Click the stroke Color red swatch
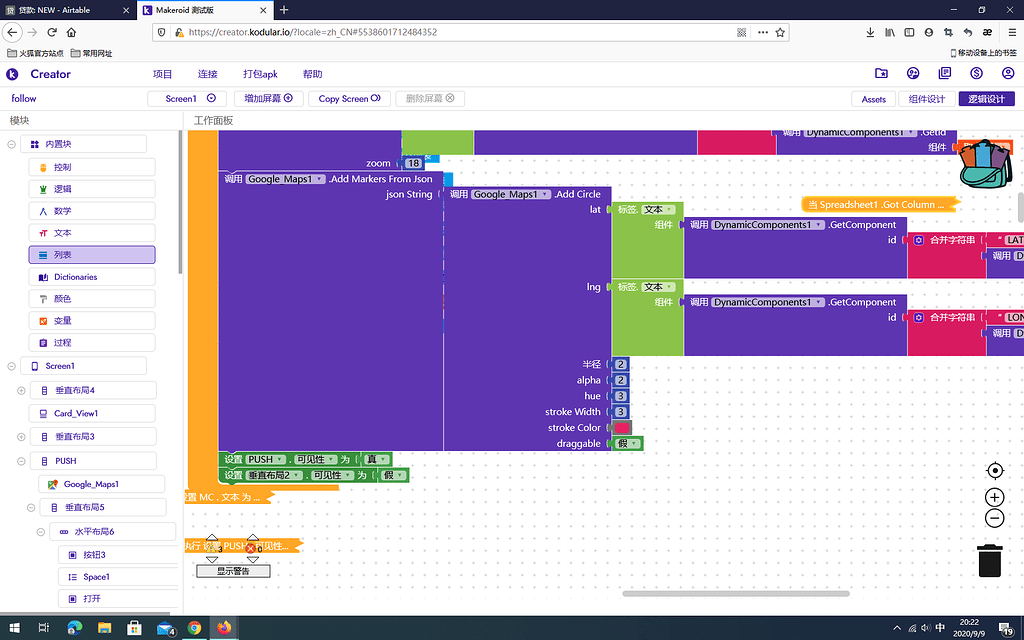Viewport: 1024px width, 640px height. click(x=622, y=427)
